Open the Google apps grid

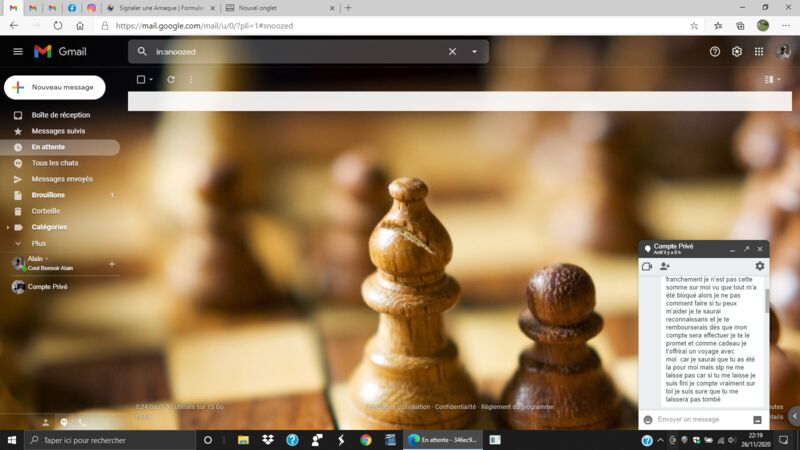759,52
